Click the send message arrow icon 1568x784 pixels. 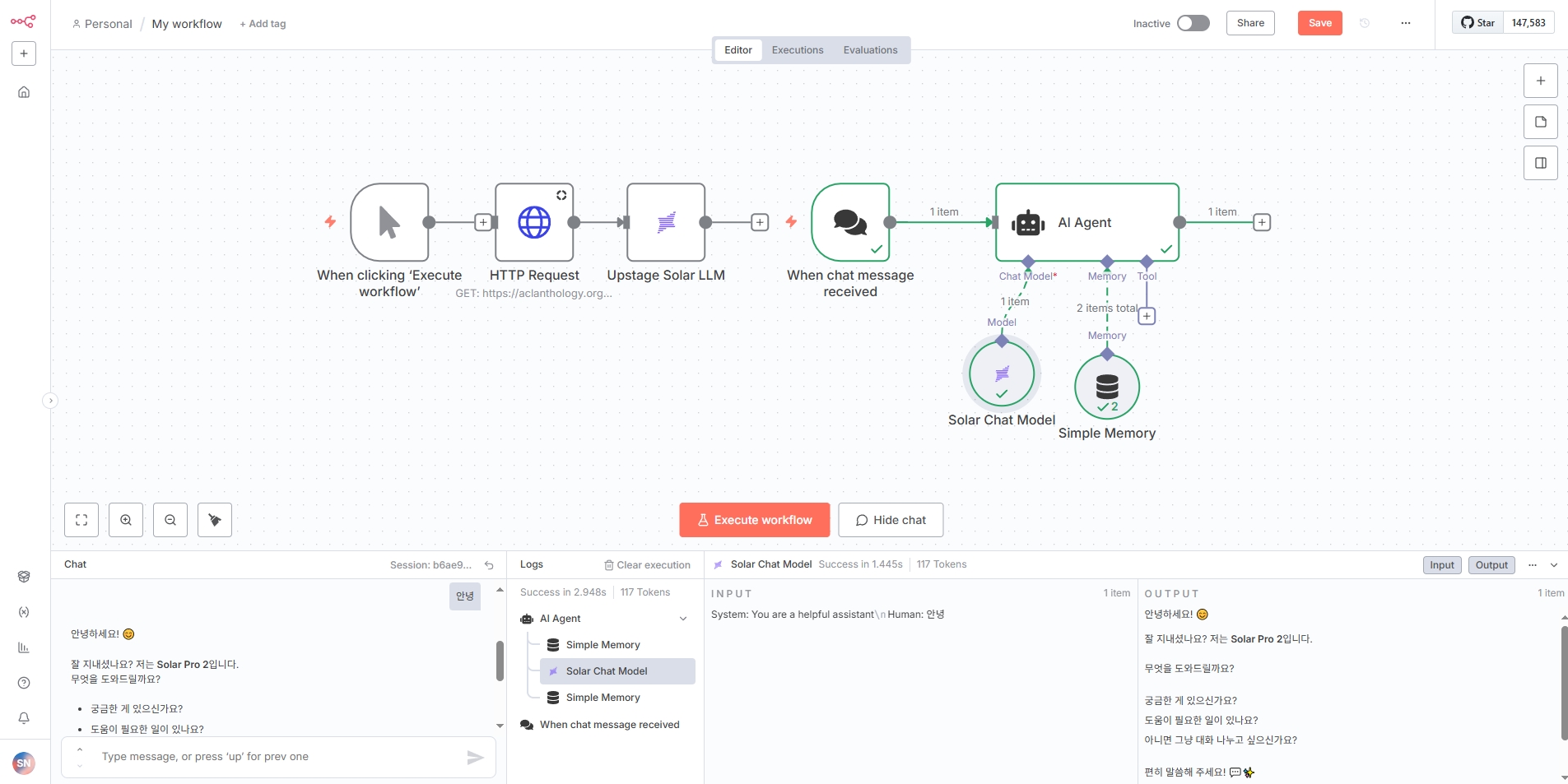pos(476,758)
